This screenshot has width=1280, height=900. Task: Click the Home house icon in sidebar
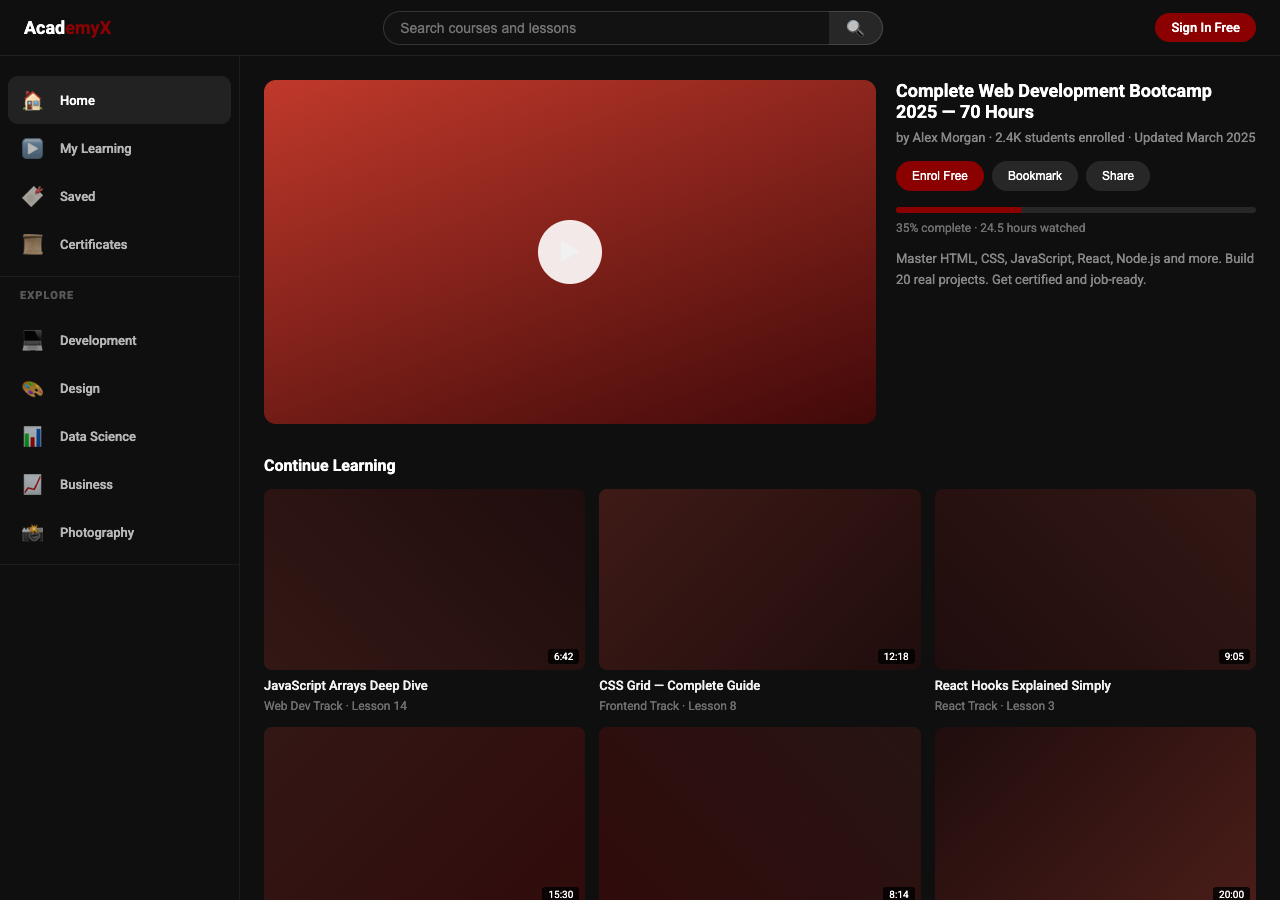(33, 100)
